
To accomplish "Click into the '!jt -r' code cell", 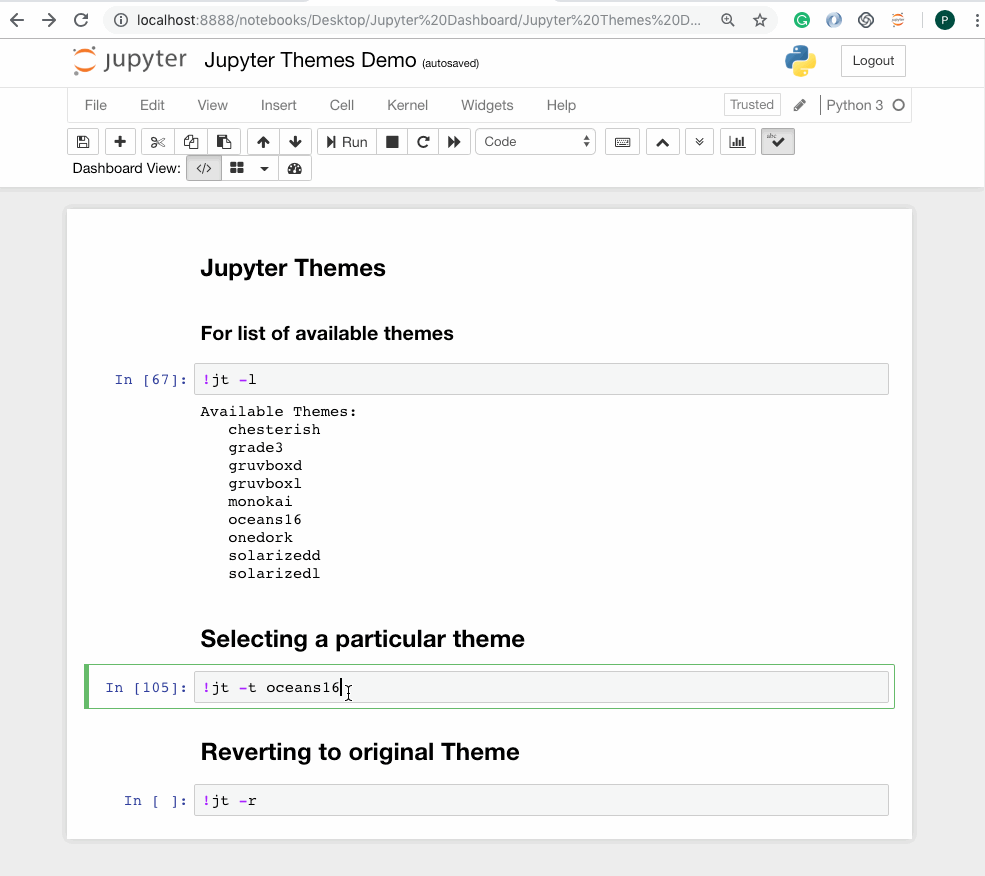I will click(x=540, y=800).
